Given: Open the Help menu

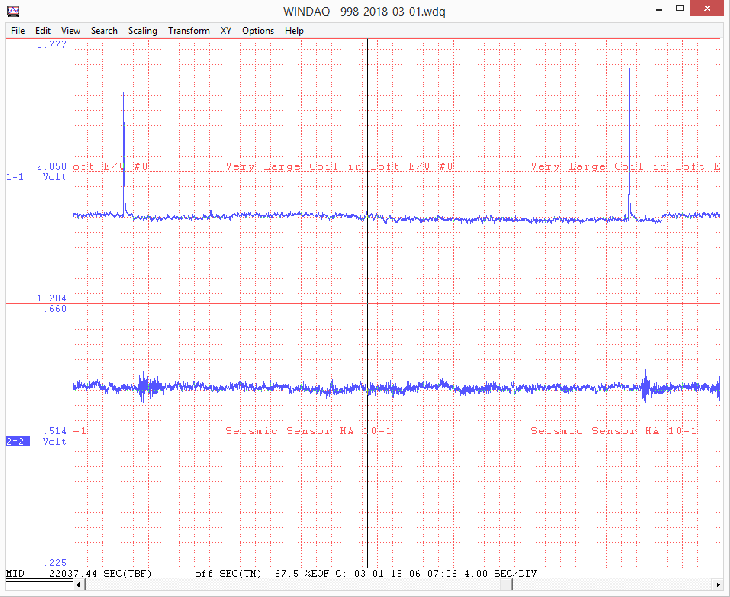Looking at the screenshot, I should tap(295, 31).
